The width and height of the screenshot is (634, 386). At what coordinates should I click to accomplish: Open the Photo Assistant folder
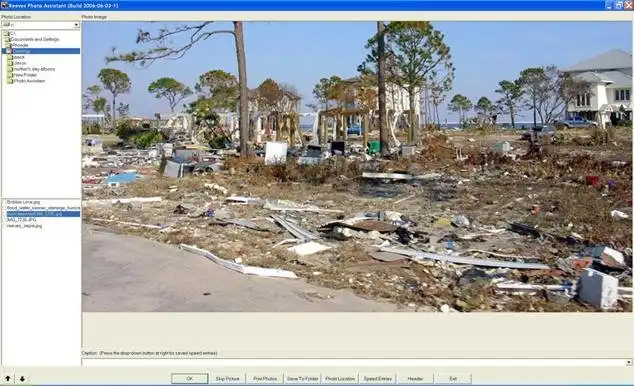coord(26,81)
